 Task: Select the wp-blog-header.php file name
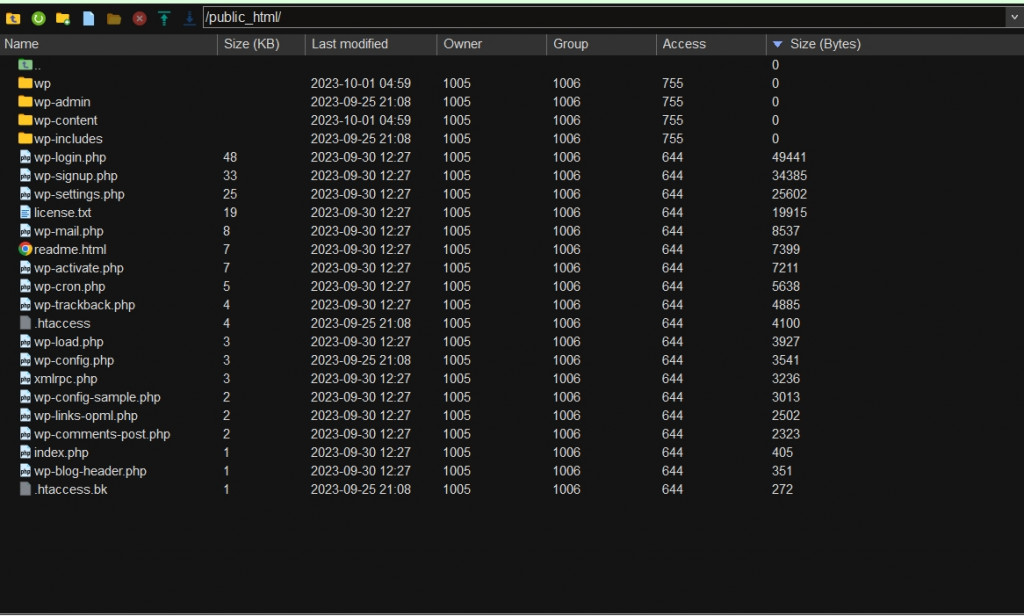click(x=90, y=471)
